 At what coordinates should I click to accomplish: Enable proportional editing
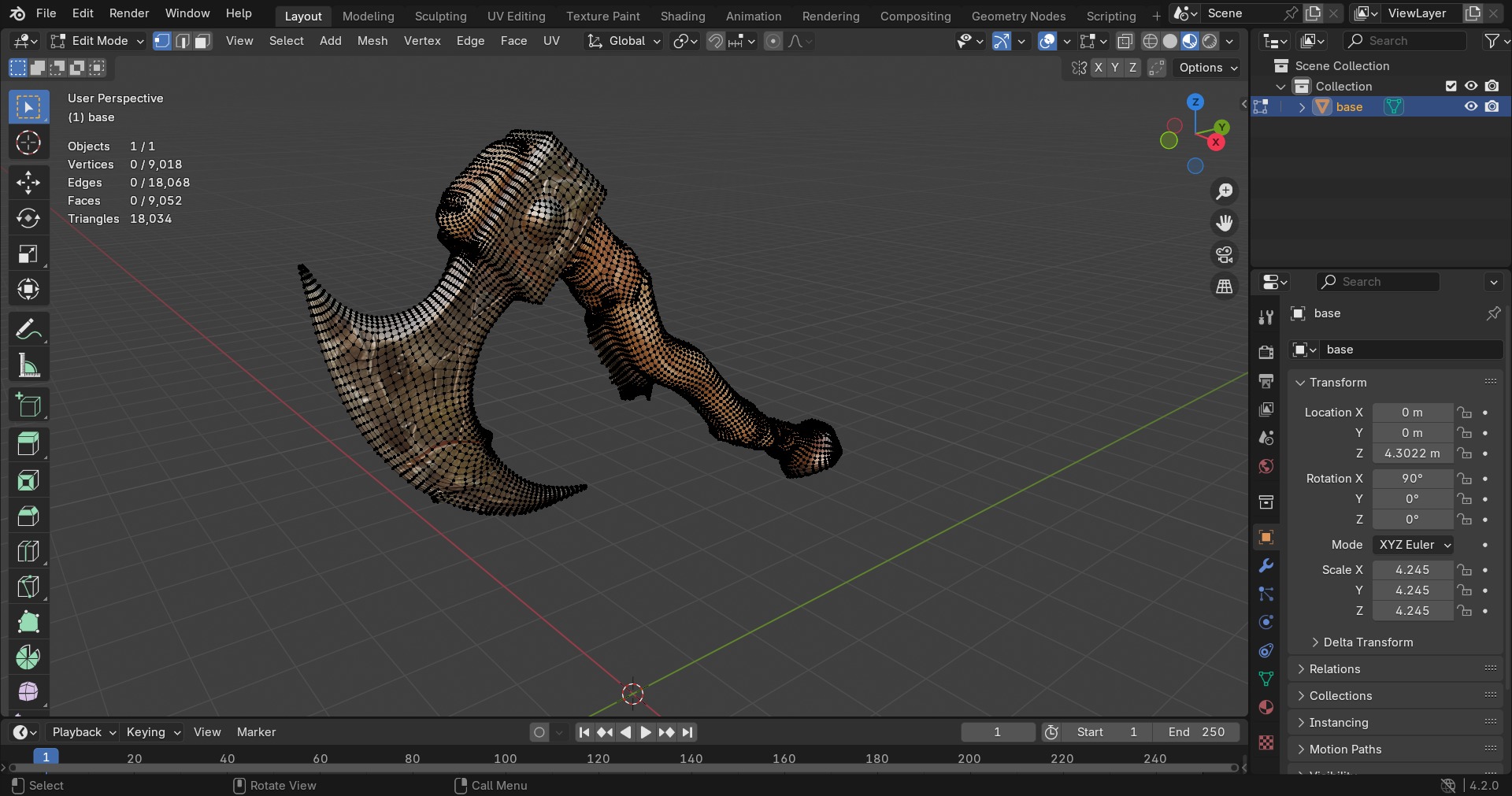coord(773,41)
